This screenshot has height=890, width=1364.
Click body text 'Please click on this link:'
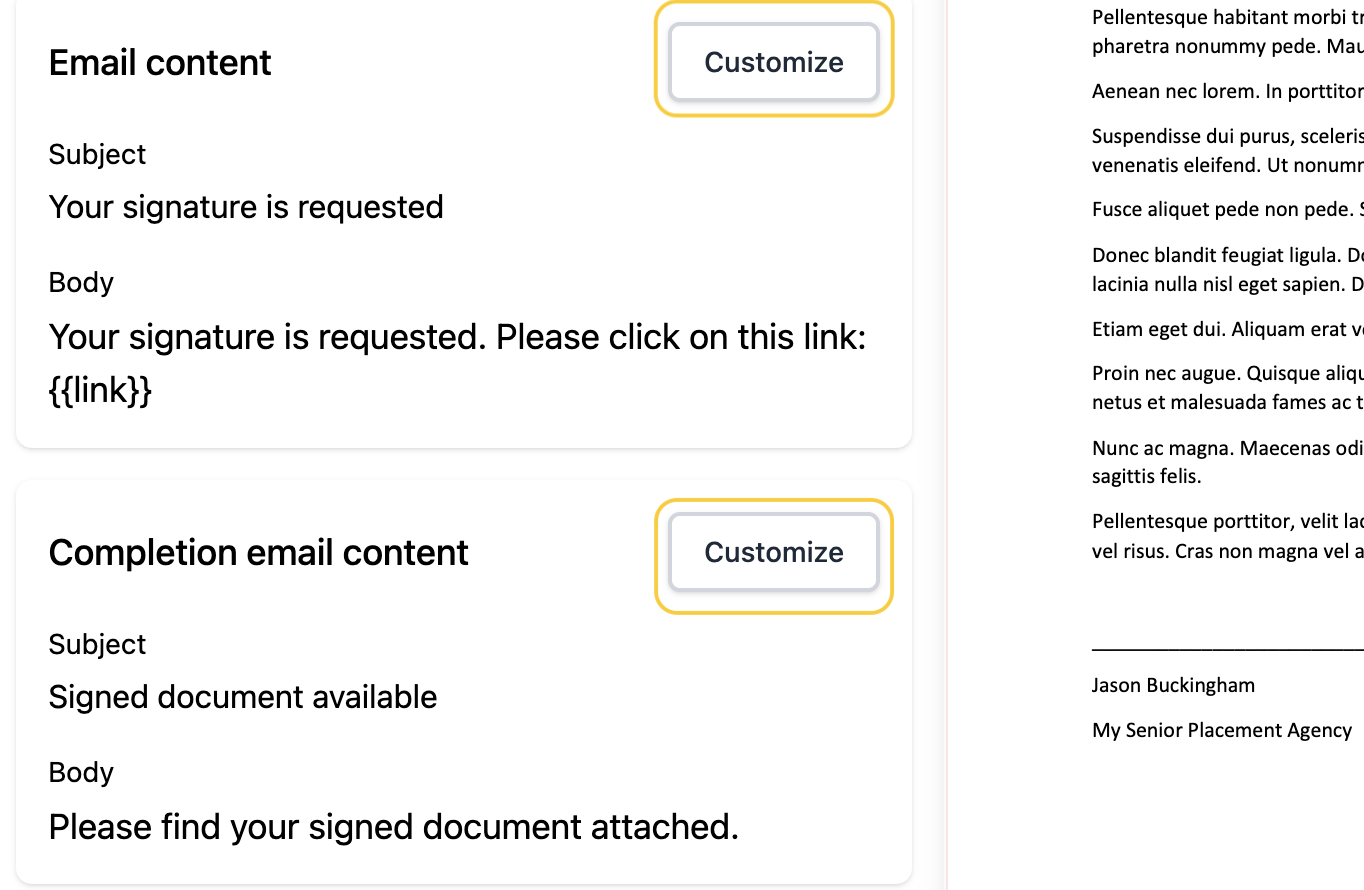coord(681,337)
